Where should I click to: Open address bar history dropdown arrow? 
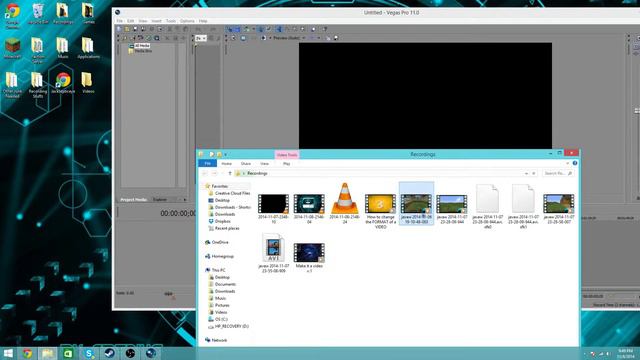(x=526, y=173)
